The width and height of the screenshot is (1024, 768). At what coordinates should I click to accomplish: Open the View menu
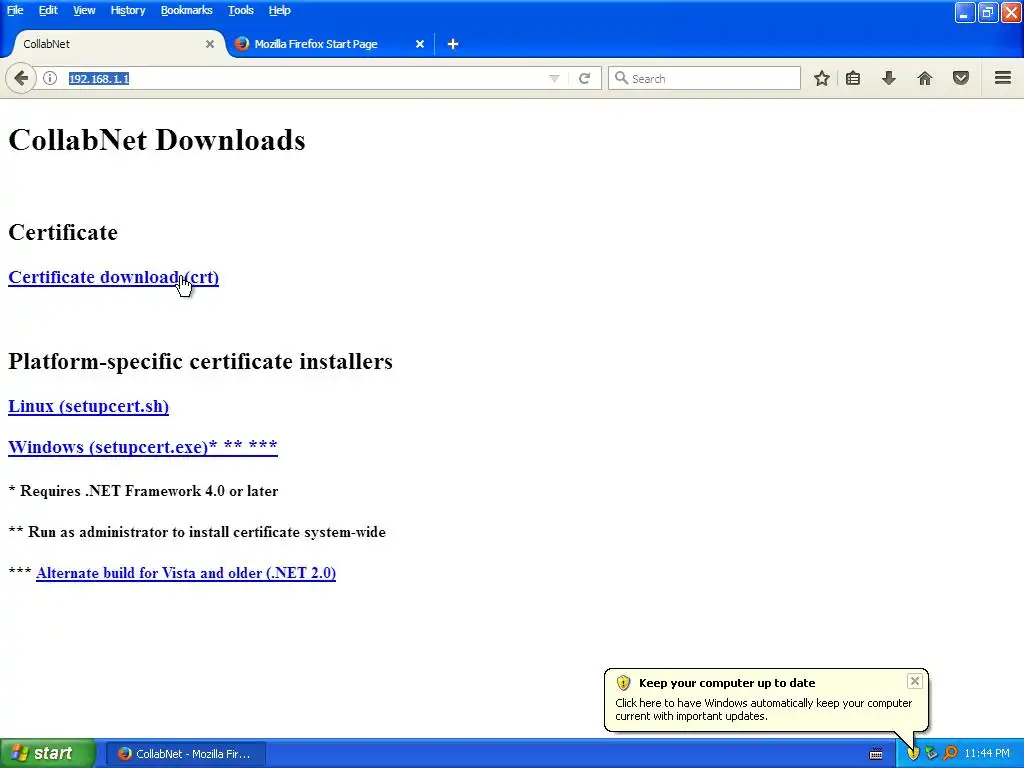tap(84, 10)
